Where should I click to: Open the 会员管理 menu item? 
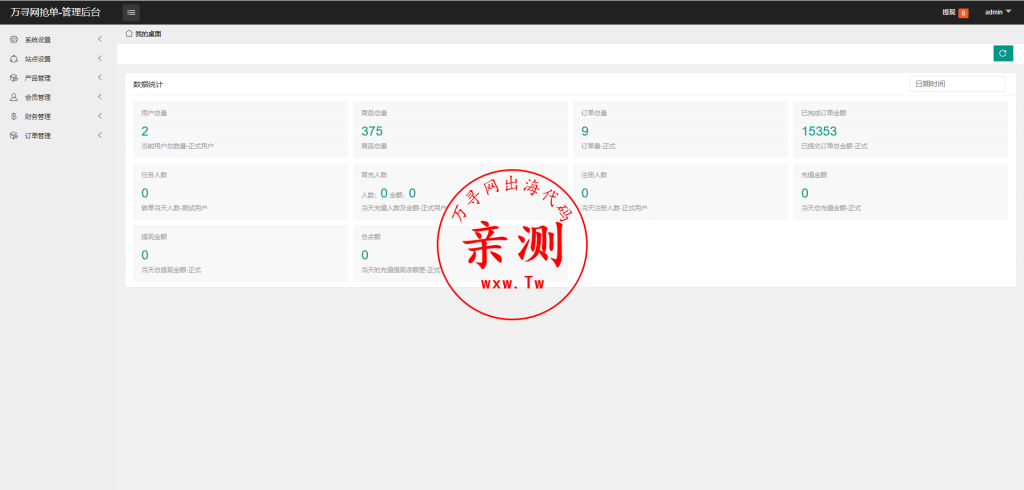pos(58,97)
